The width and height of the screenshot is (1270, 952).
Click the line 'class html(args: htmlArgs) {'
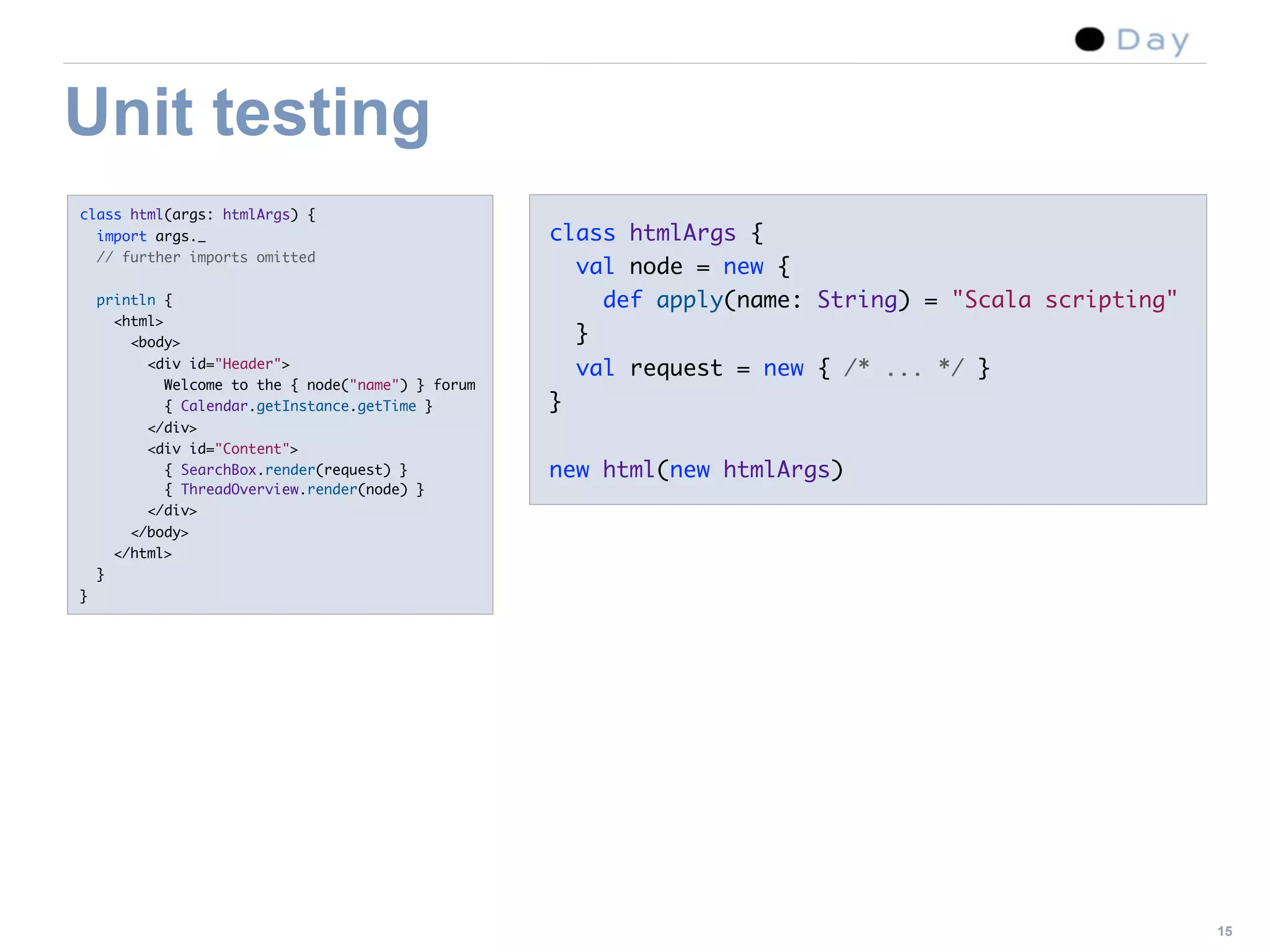point(197,214)
